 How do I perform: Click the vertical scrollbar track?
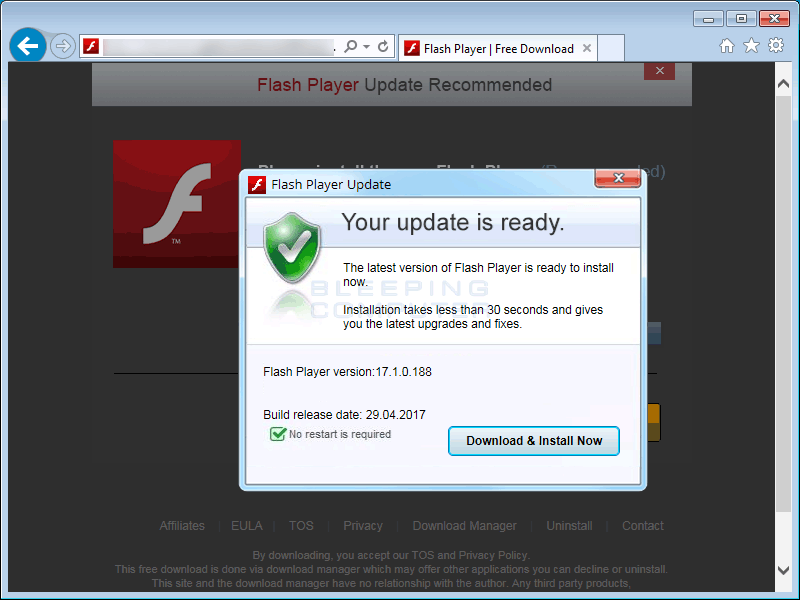tap(783, 327)
